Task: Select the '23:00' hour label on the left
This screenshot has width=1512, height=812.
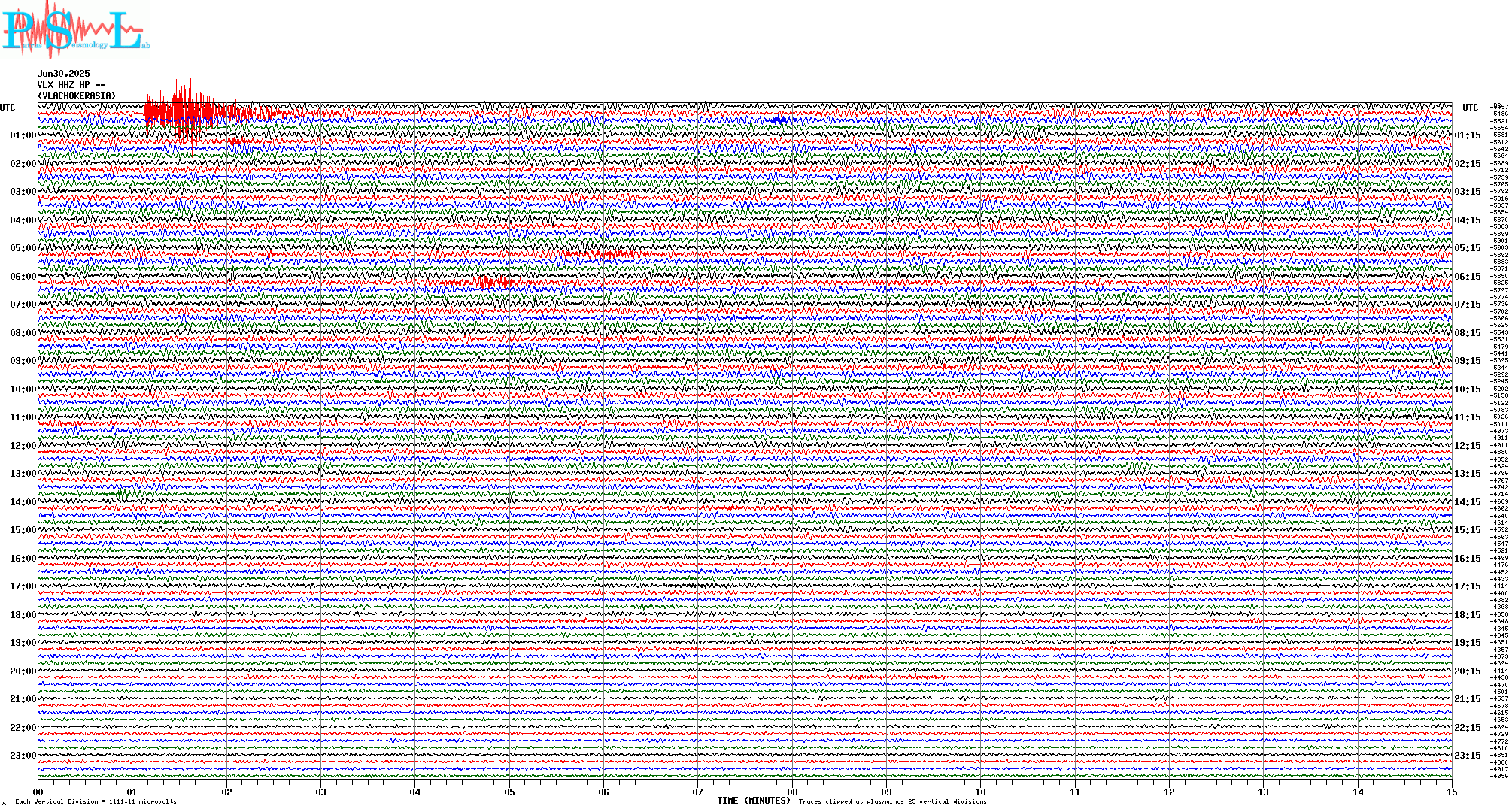Action: pos(23,756)
